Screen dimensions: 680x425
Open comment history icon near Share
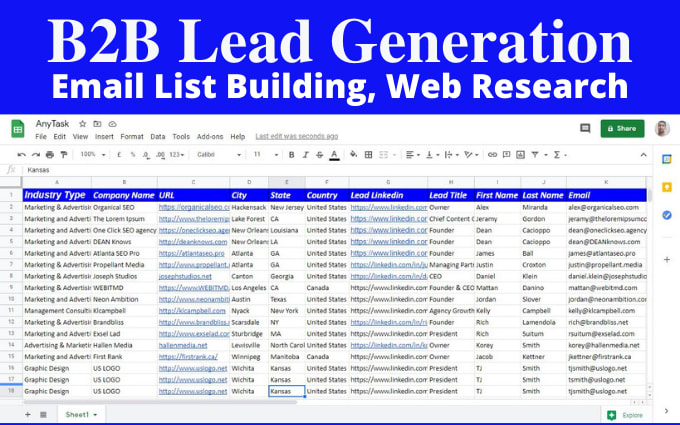coord(585,128)
